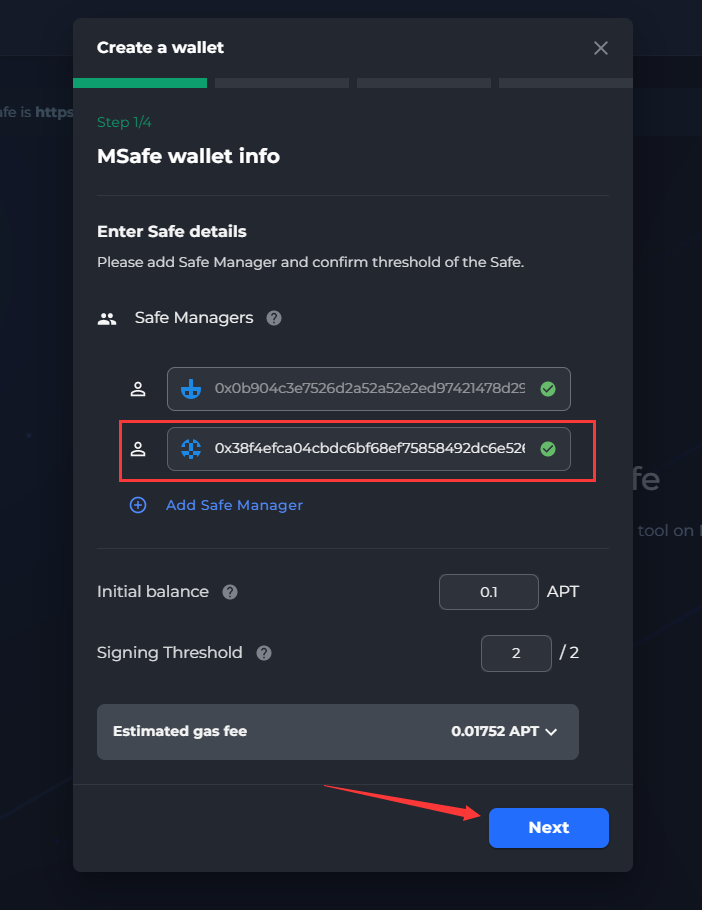702x910 pixels.
Task: Click the Add Safe Manager link
Action: coord(234,505)
